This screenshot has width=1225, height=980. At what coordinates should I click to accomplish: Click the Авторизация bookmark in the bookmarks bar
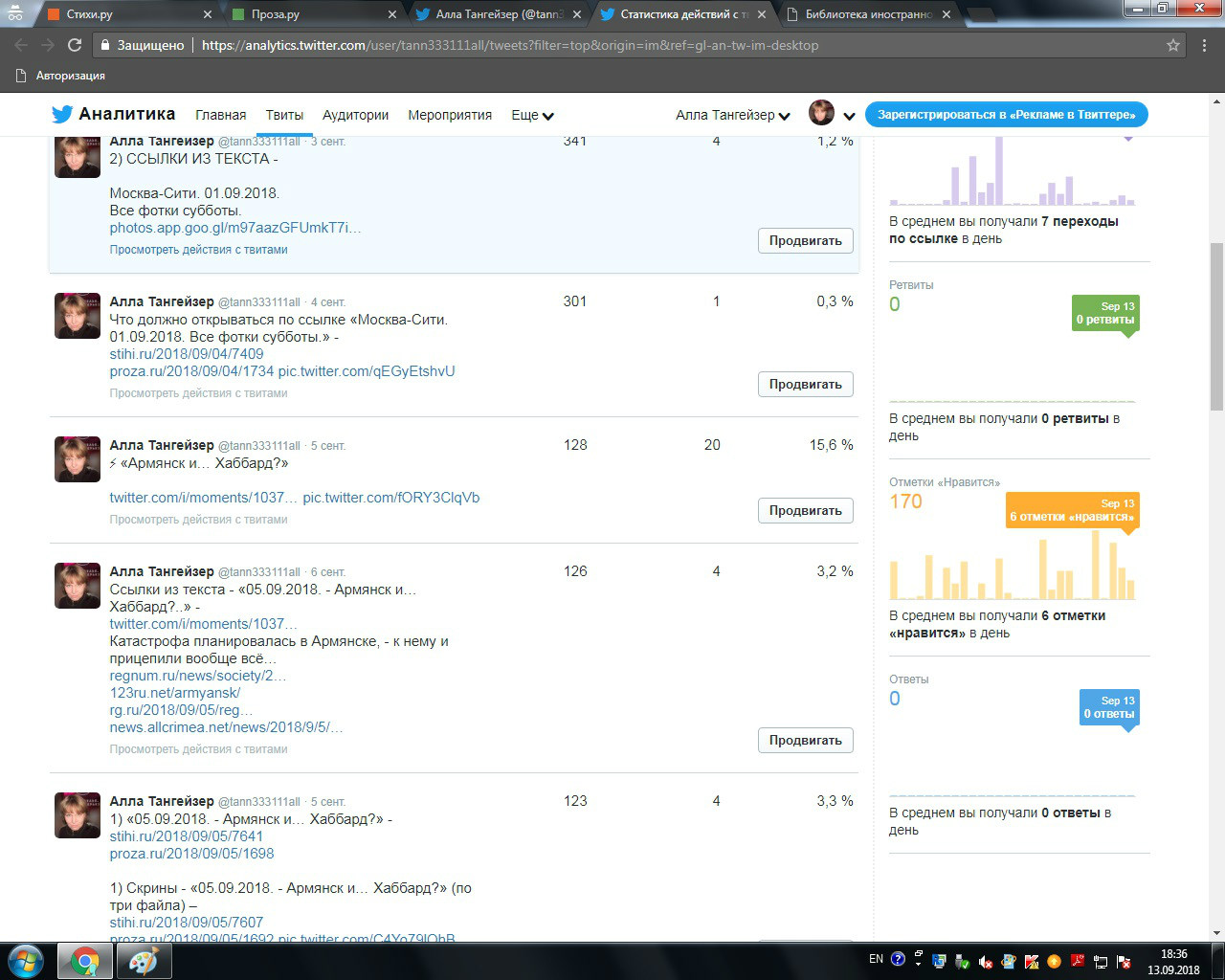pyautogui.click(x=61, y=76)
